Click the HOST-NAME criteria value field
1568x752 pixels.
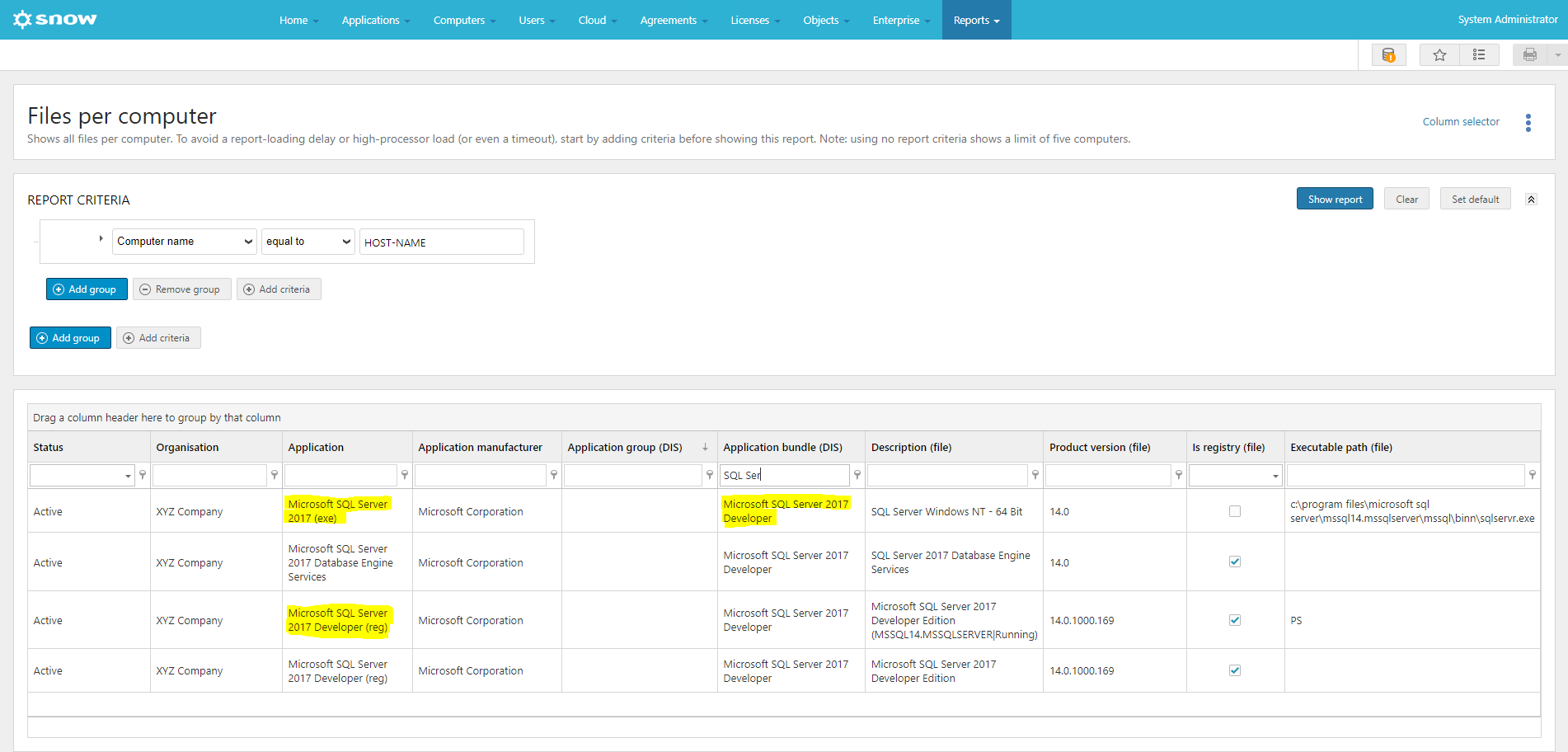click(x=442, y=242)
